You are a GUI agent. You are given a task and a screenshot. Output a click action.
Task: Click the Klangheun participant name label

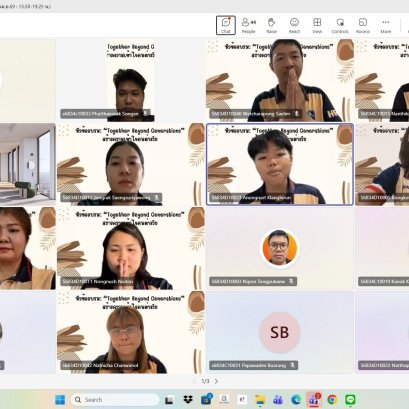251,198
